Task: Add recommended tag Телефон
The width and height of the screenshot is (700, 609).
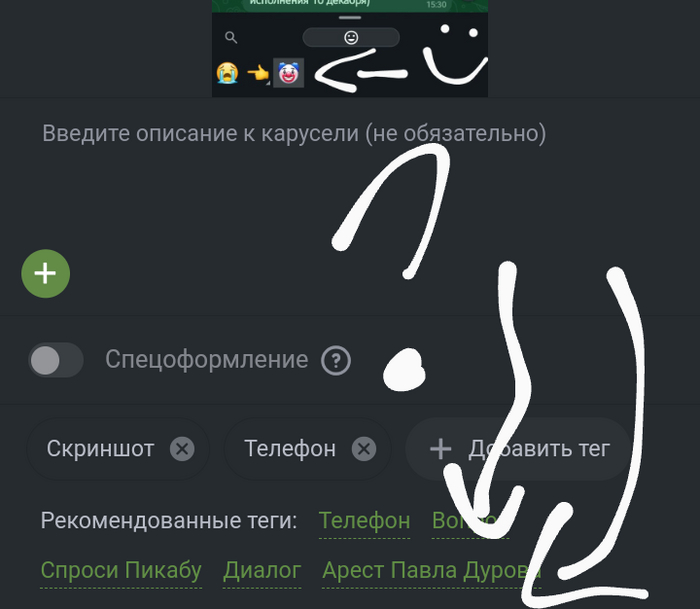Action: [364, 521]
